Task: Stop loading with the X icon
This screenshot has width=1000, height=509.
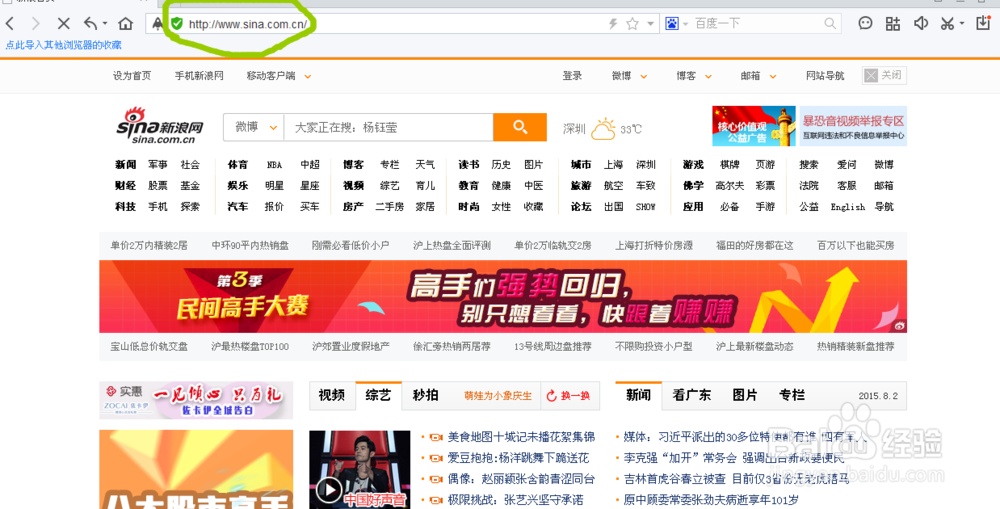Action: pyautogui.click(x=63, y=24)
